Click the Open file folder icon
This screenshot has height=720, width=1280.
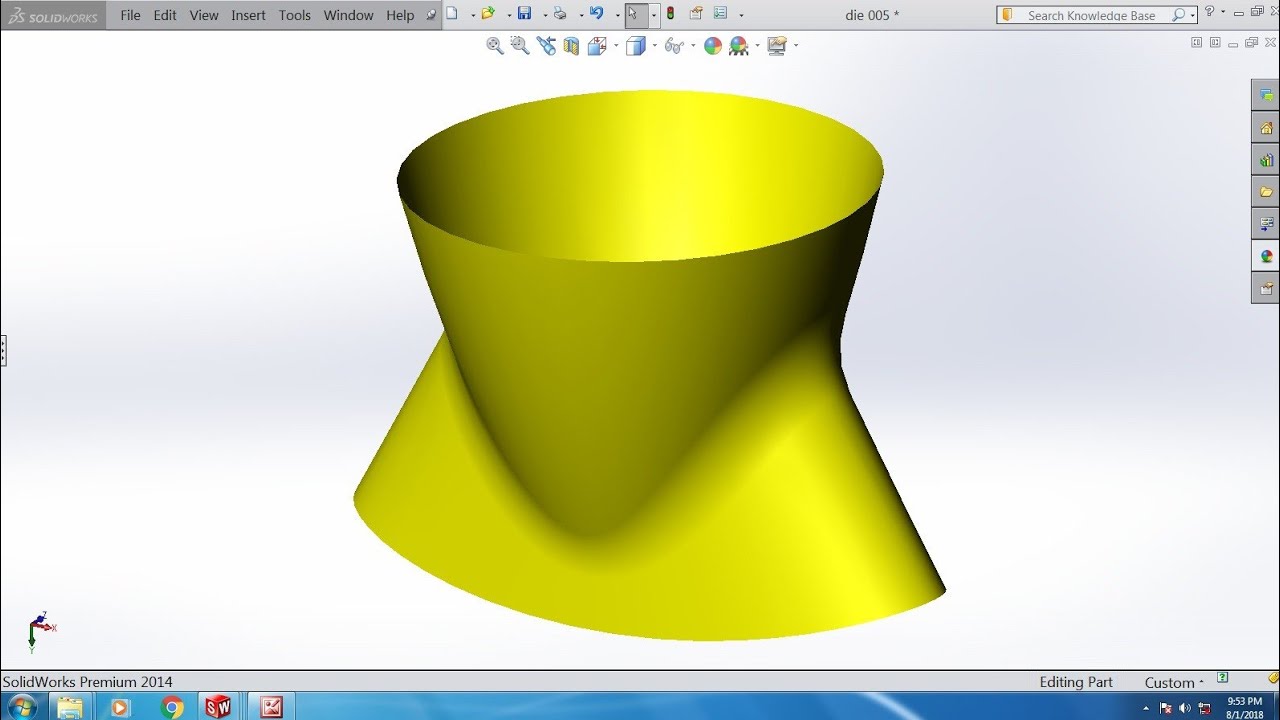click(487, 14)
